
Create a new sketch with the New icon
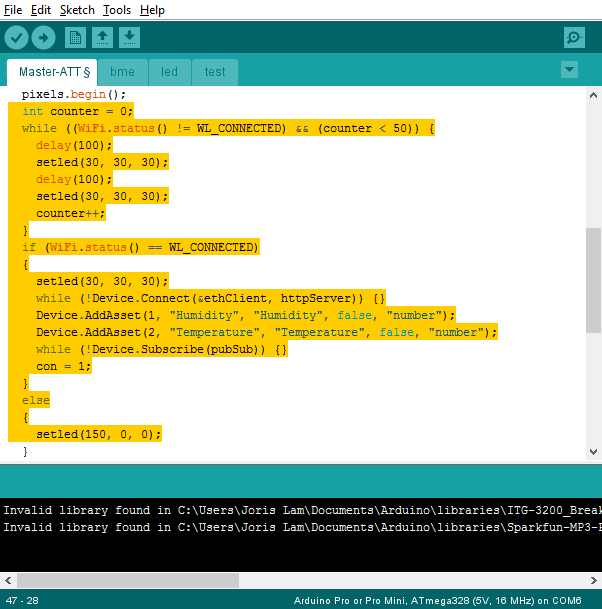coord(75,38)
